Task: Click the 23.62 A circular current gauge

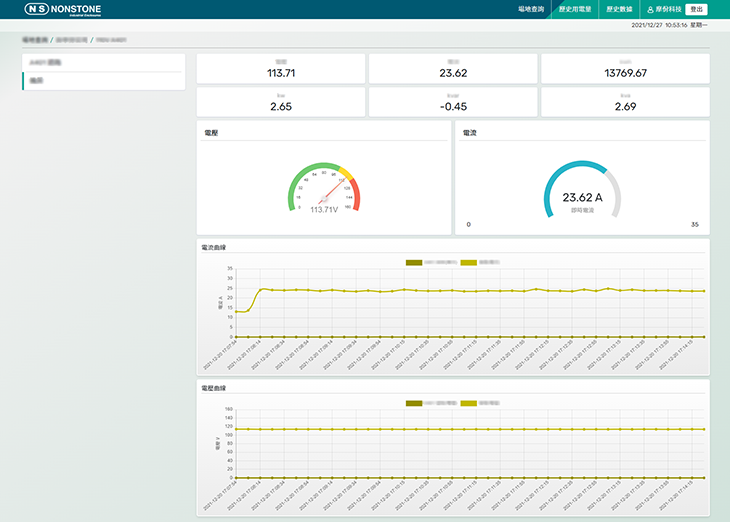Action: pos(582,190)
